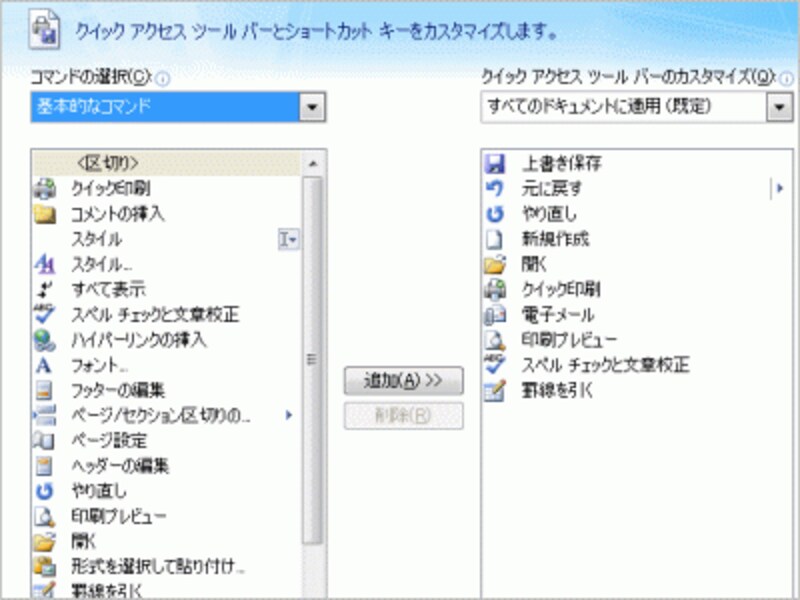Click the ページ設定 icon
Image resolution: width=800 pixels, height=600 pixels.
coord(44,440)
